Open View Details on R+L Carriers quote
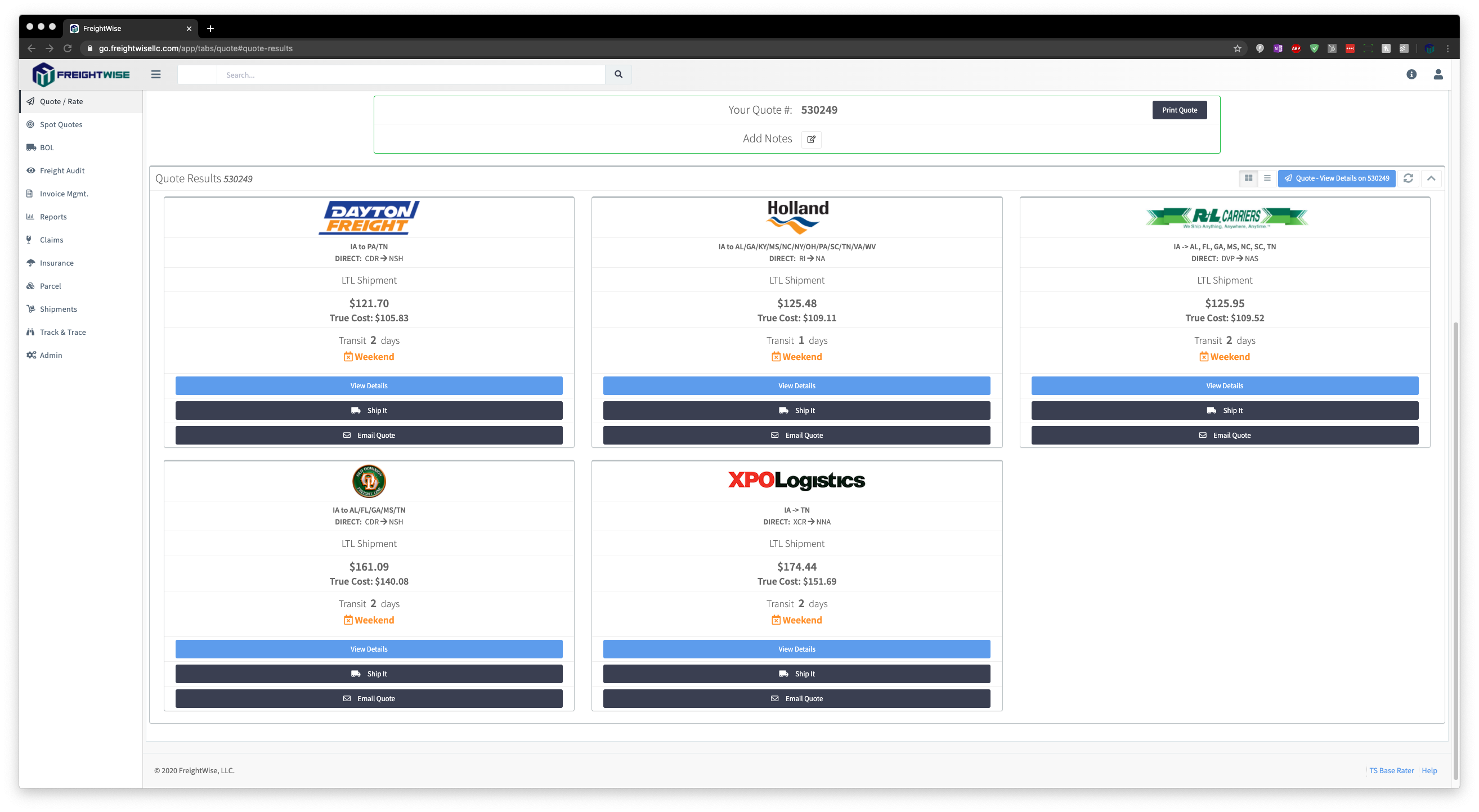The width and height of the screenshot is (1479, 812). [1225, 385]
